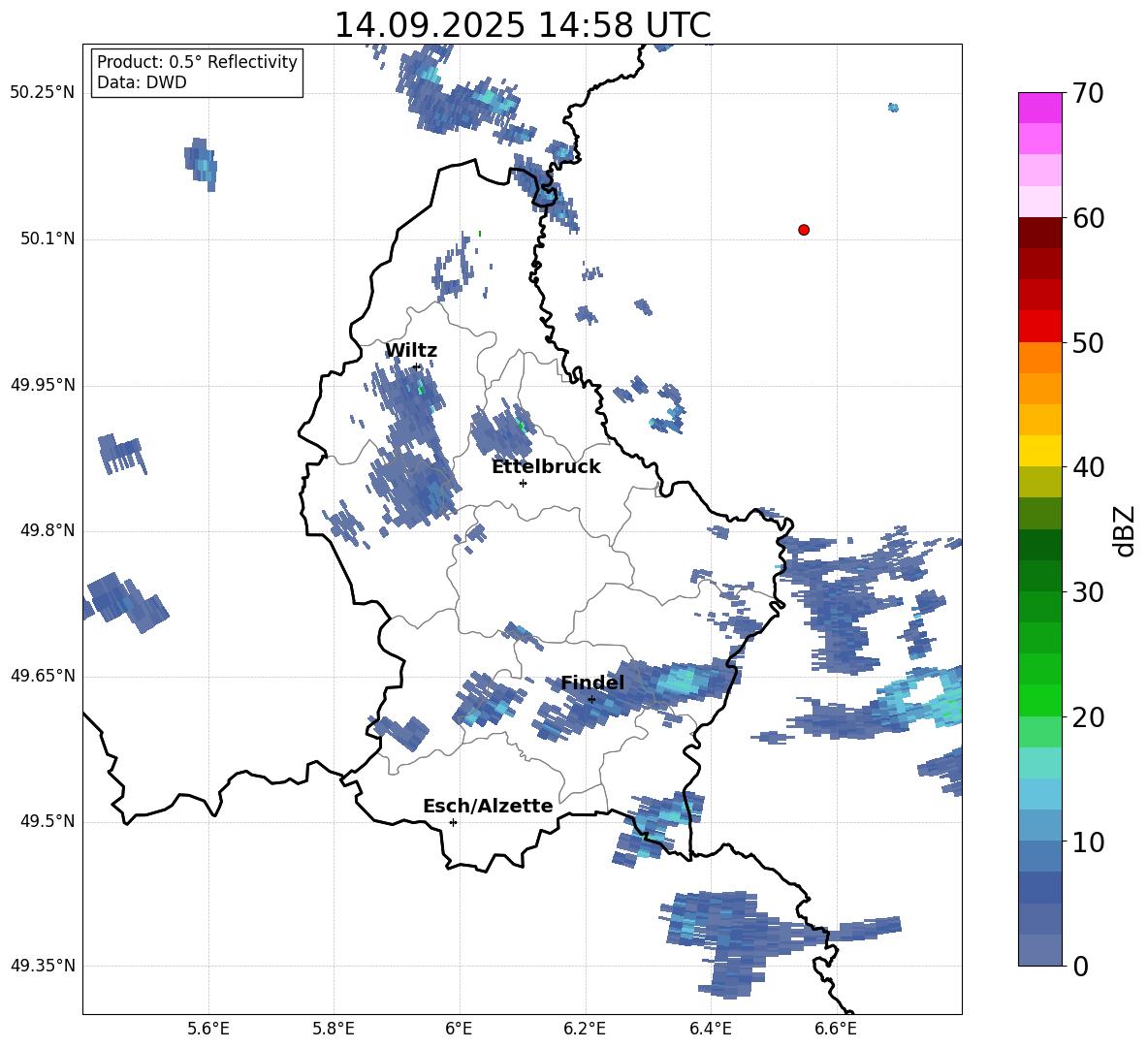Click the 6.2°E longitude label
The image size is (1148, 1048).
[585, 1029]
